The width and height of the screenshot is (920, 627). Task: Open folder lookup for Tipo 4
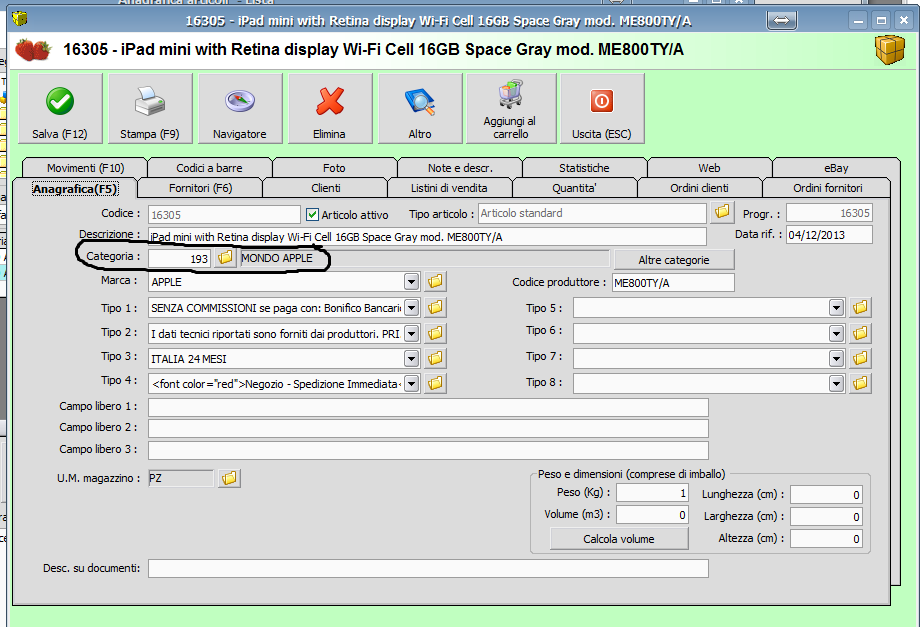[435, 383]
